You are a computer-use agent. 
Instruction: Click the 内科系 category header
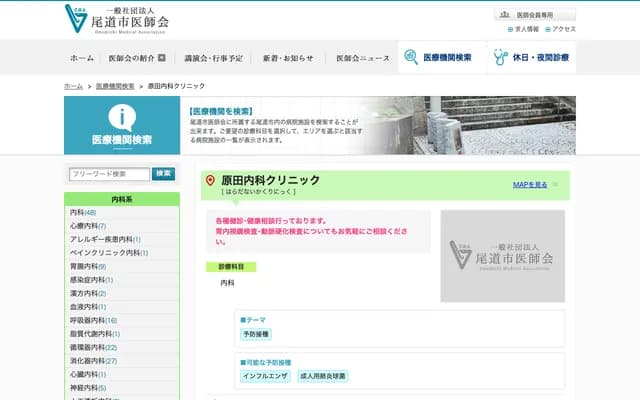click(x=122, y=199)
